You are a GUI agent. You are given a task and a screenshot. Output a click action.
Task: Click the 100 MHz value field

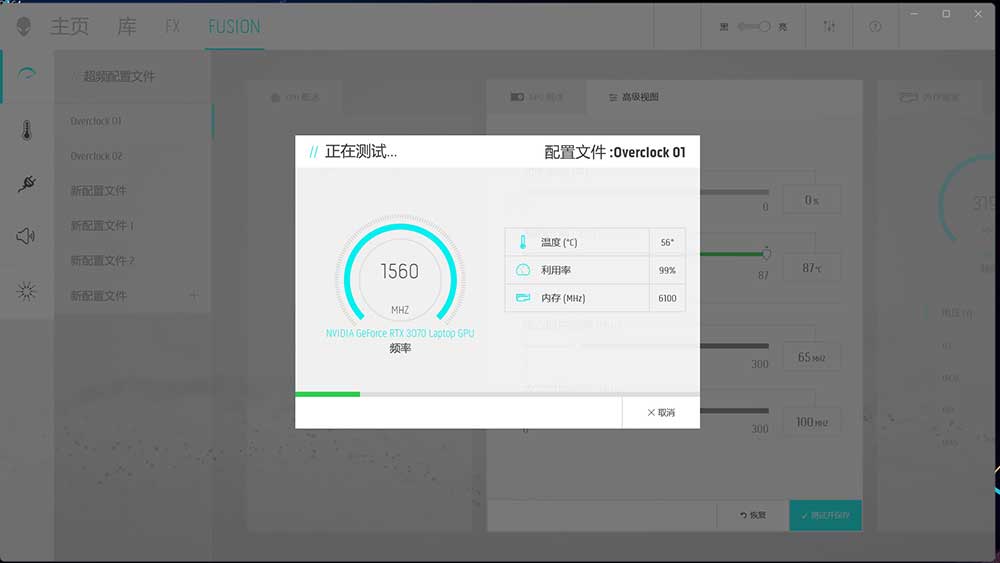811,422
